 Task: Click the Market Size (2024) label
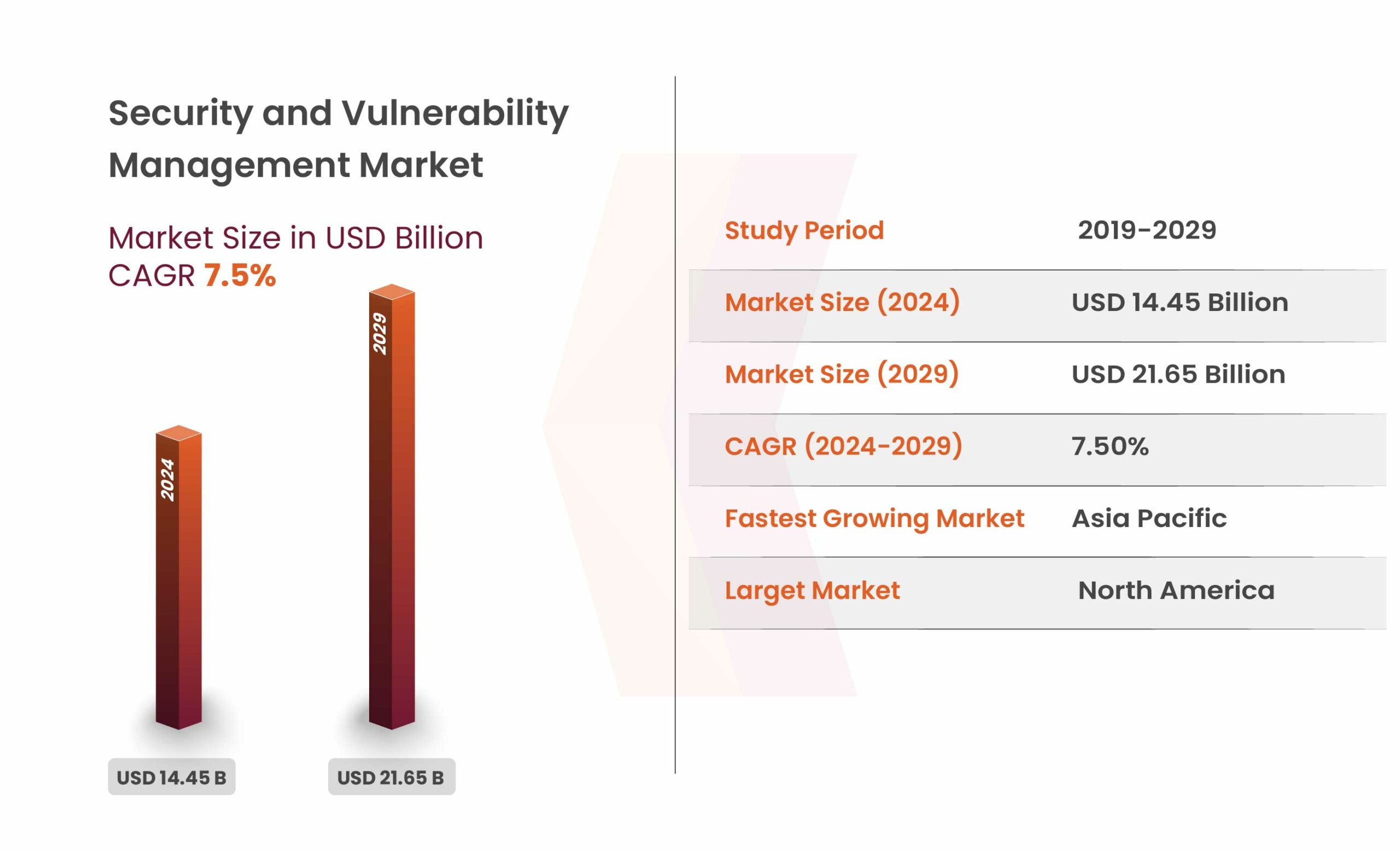click(842, 302)
